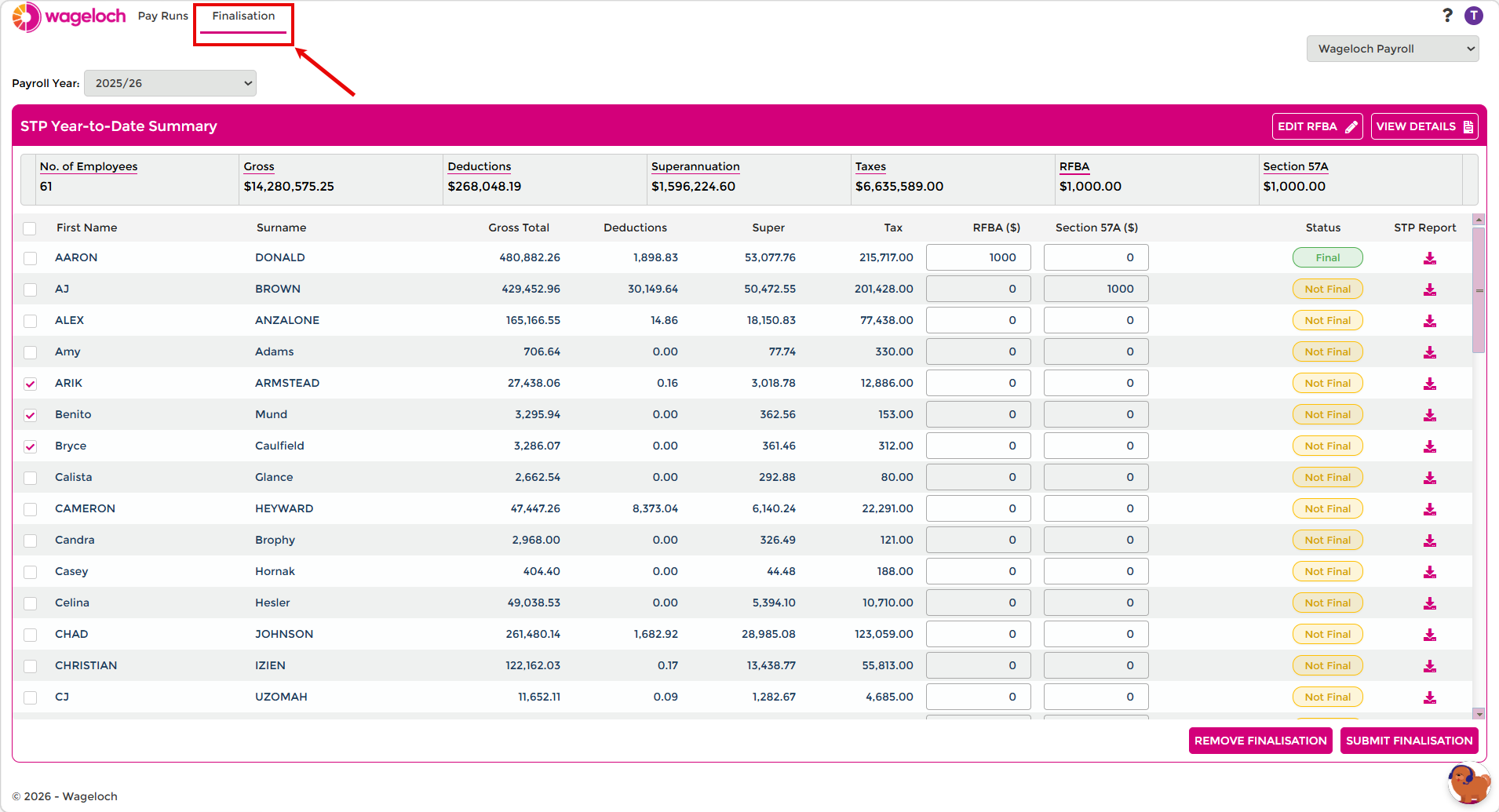Tick the checkbox for AARON DONALD
The width and height of the screenshot is (1499, 812).
pyautogui.click(x=30, y=258)
